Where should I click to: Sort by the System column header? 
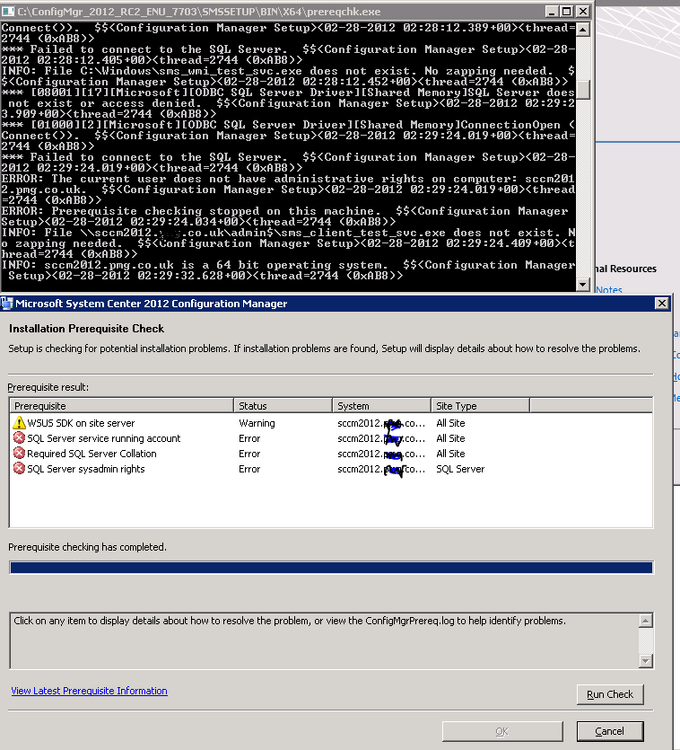coord(382,406)
